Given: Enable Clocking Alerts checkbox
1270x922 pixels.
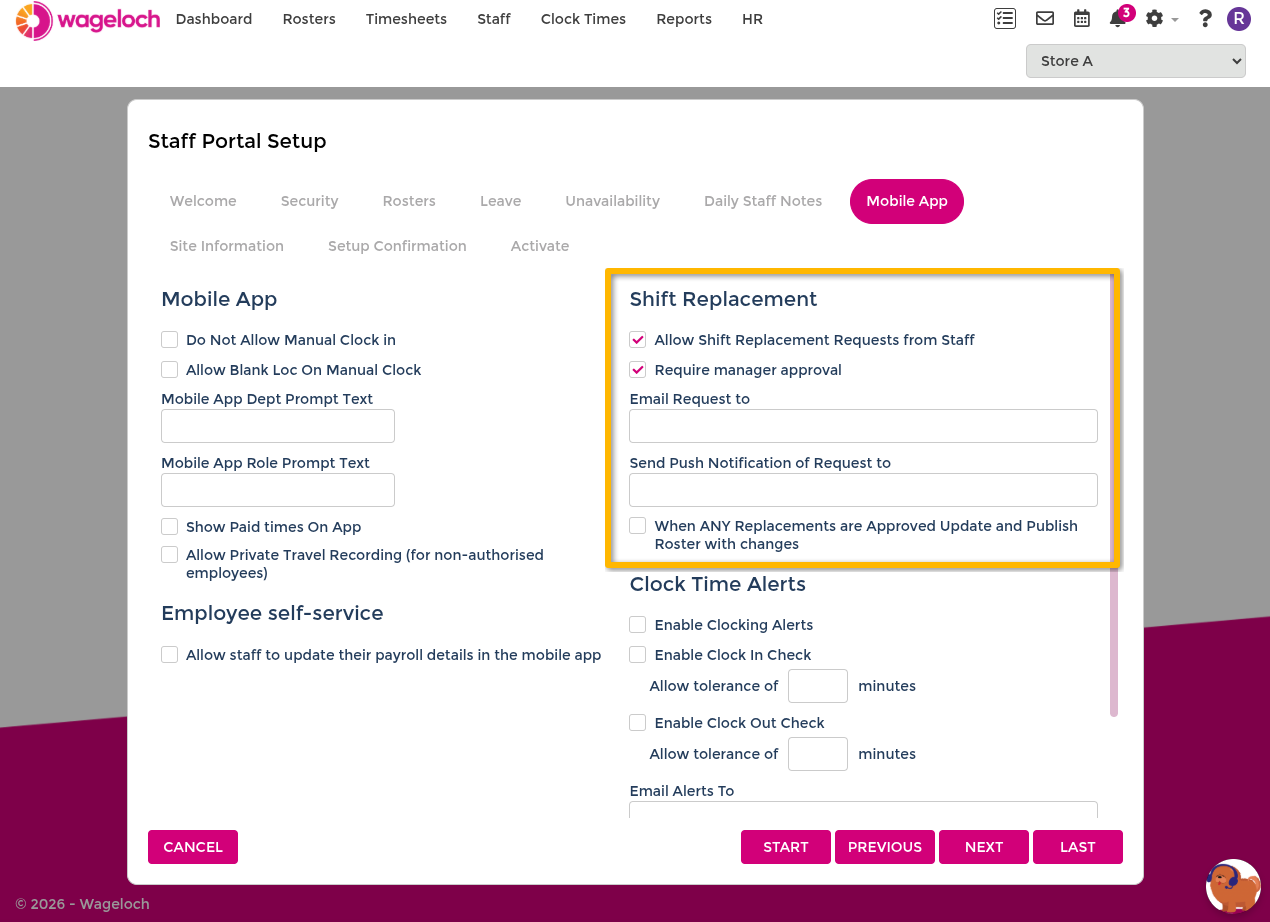Looking at the screenshot, I should 638,625.
